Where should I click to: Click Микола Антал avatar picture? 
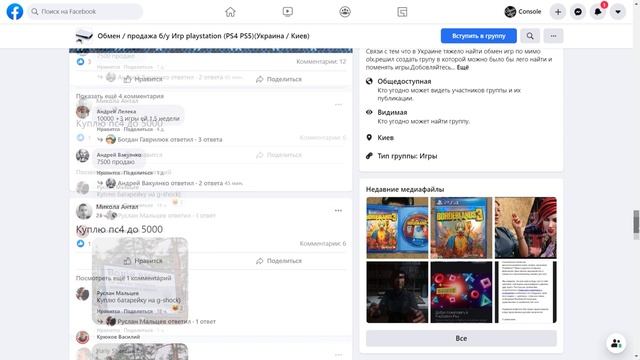(84, 211)
